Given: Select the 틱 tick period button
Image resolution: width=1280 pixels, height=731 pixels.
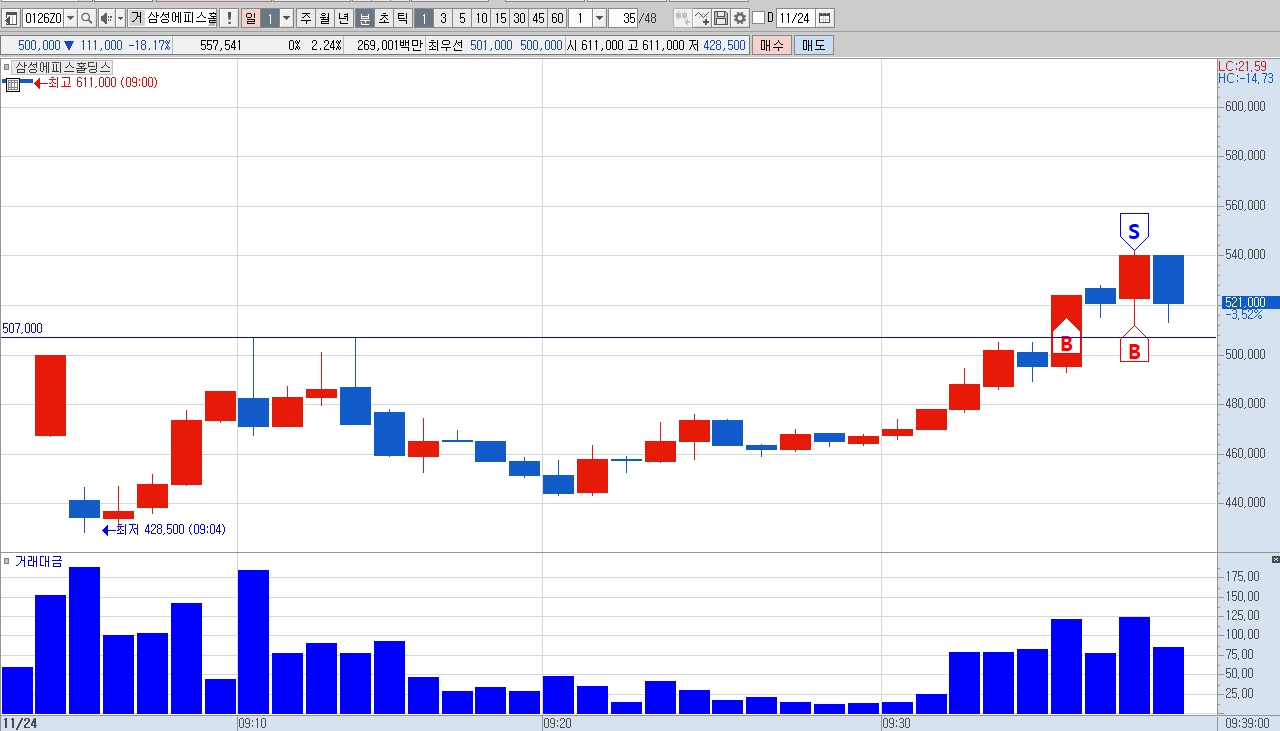Looking at the screenshot, I should click(402, 18).
